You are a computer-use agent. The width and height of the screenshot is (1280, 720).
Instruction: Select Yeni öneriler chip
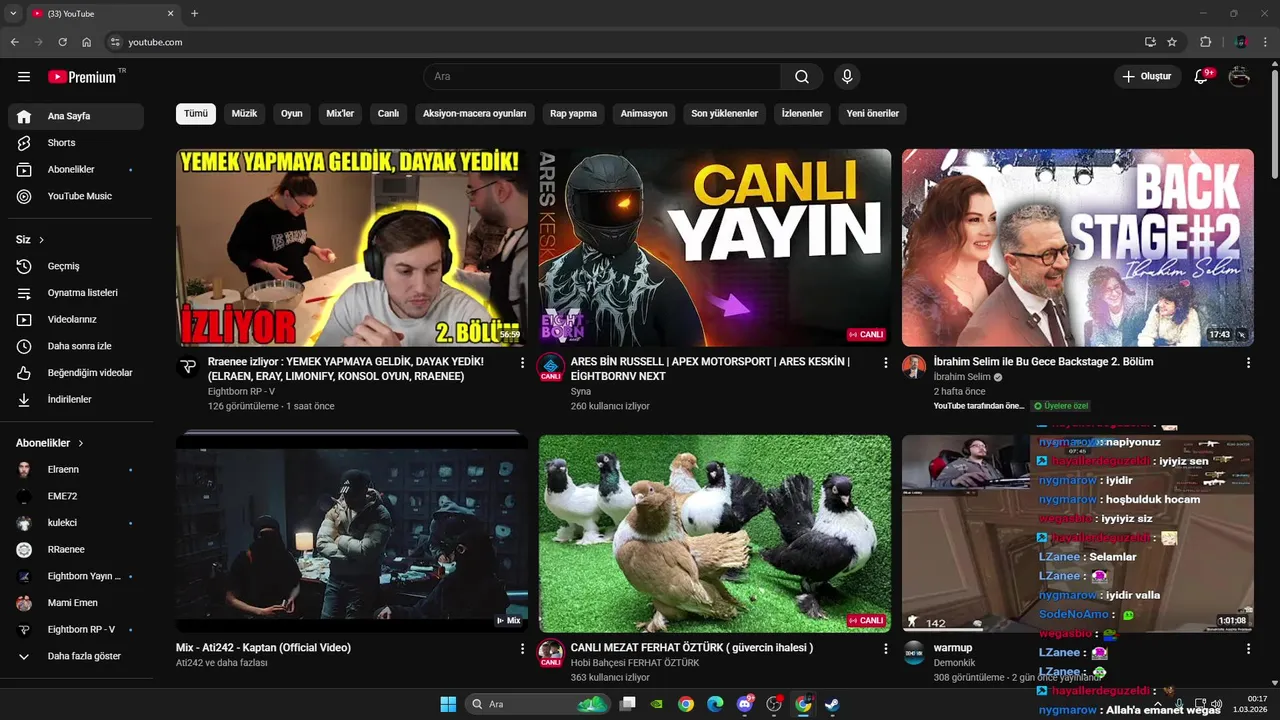tap(873, 114)
